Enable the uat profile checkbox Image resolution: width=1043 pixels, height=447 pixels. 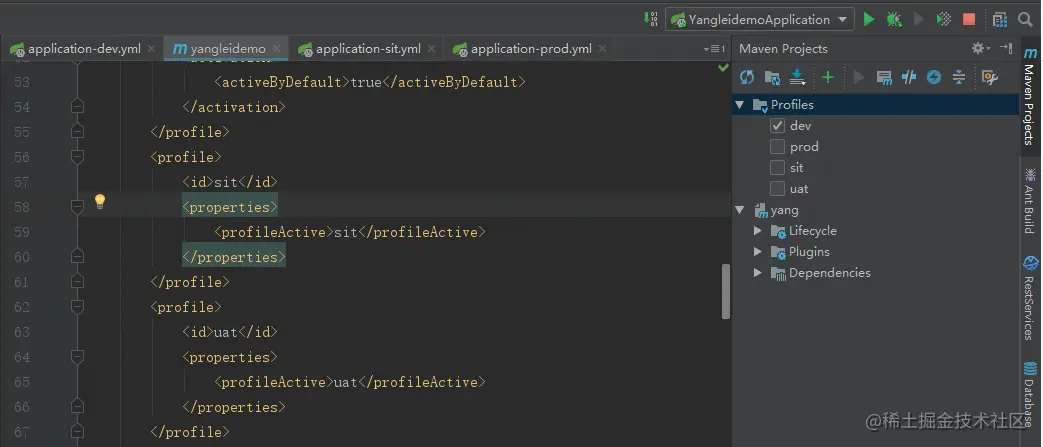[x=777, y=189]
